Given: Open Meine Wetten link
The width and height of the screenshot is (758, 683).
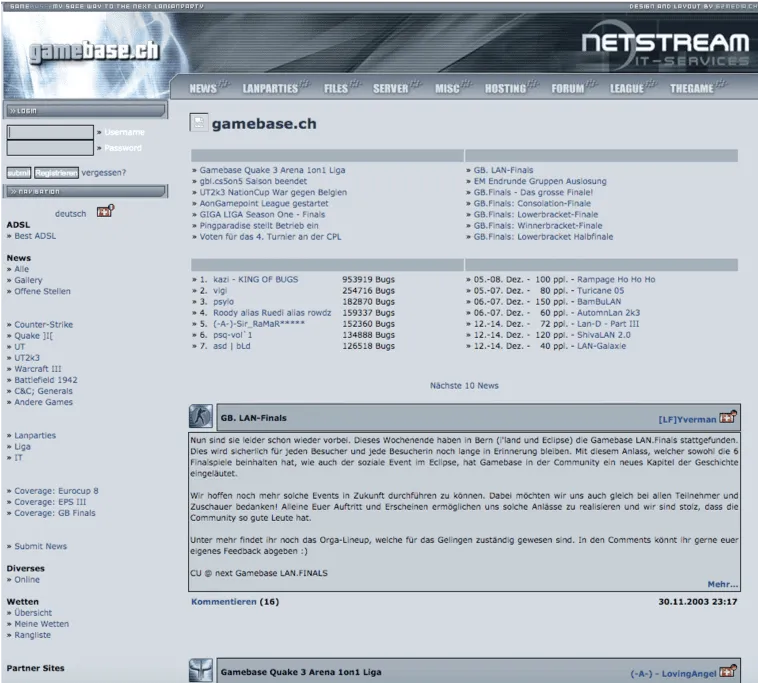Looking at the screenshot, I should (x=42, y=624).
